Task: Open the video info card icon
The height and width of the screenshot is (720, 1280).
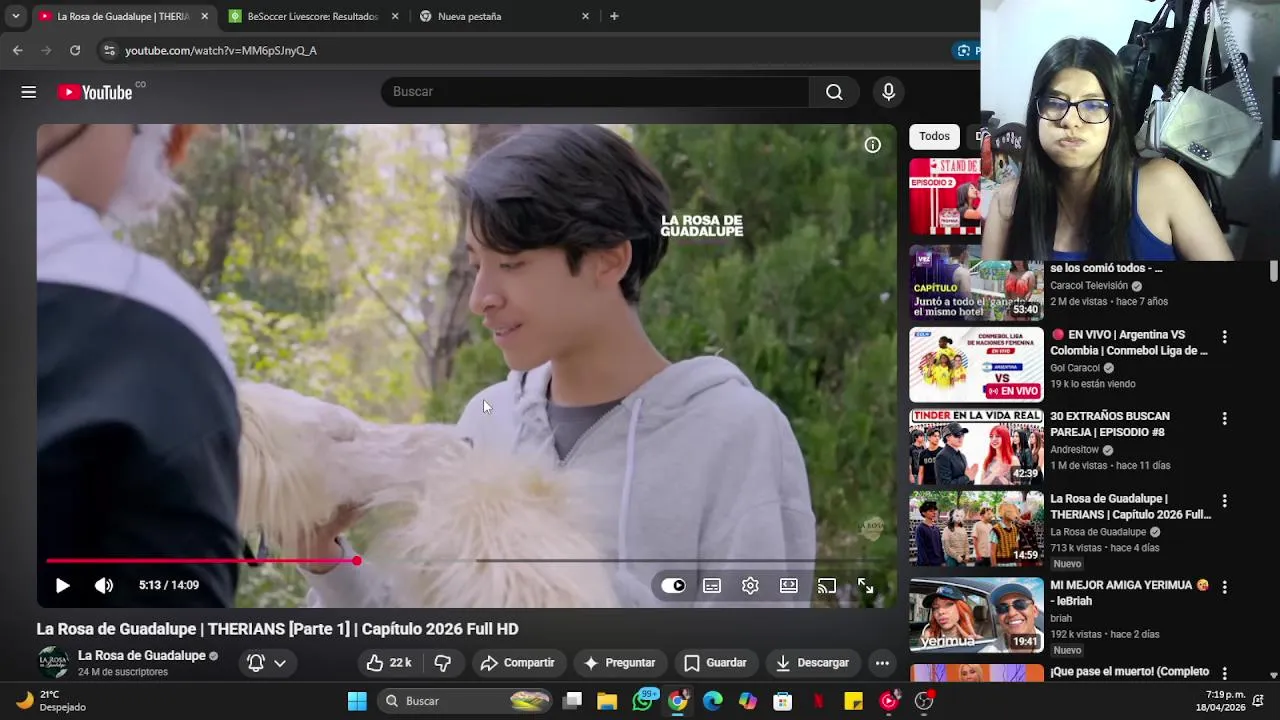Action: pos(873,145)
